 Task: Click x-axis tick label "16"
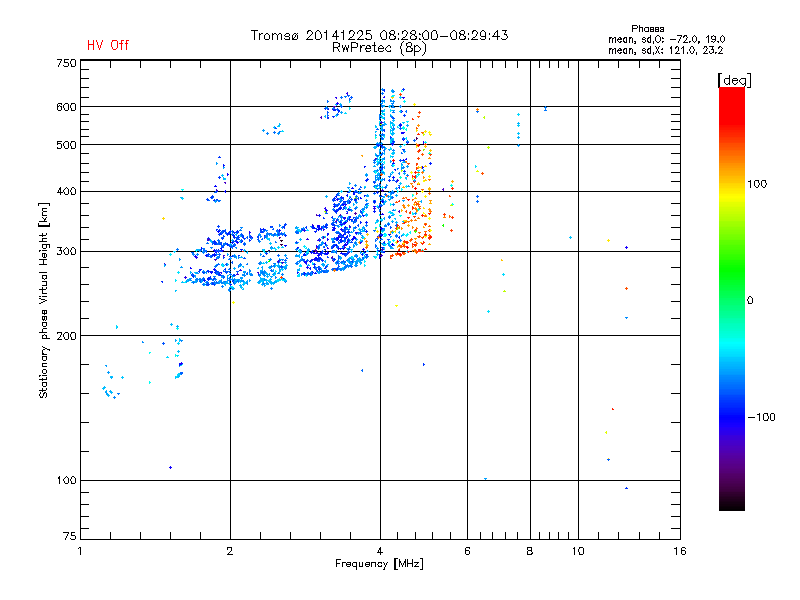[680, 551]
